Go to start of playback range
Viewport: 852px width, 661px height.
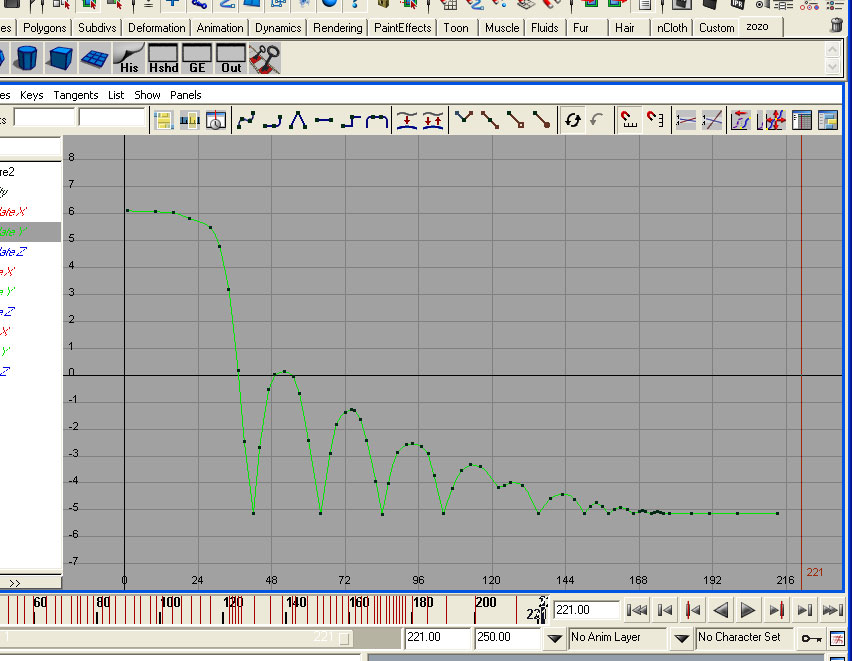(x=637, y=610)
